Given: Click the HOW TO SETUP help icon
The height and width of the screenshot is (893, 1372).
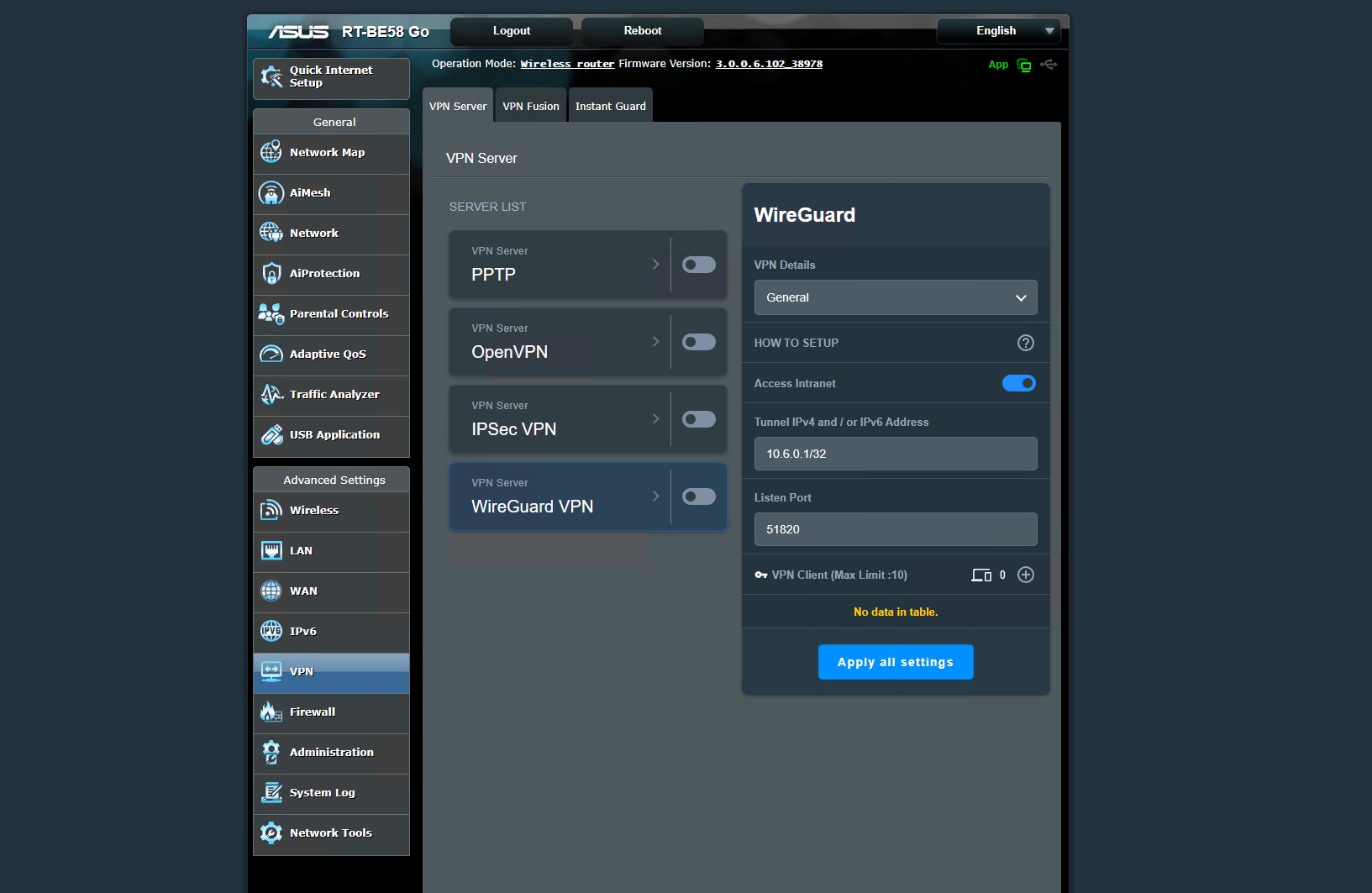Looking at the screenshot, I should (1025, 343).
